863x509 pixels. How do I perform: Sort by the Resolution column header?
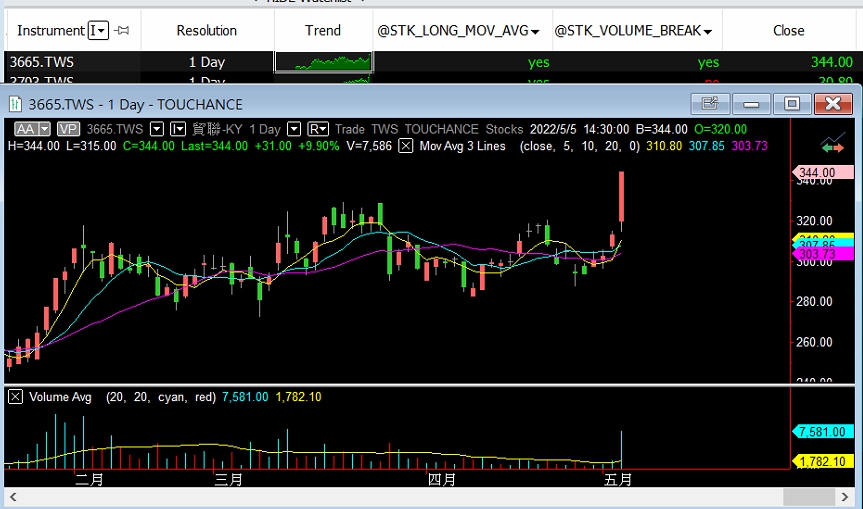(206, 30)
